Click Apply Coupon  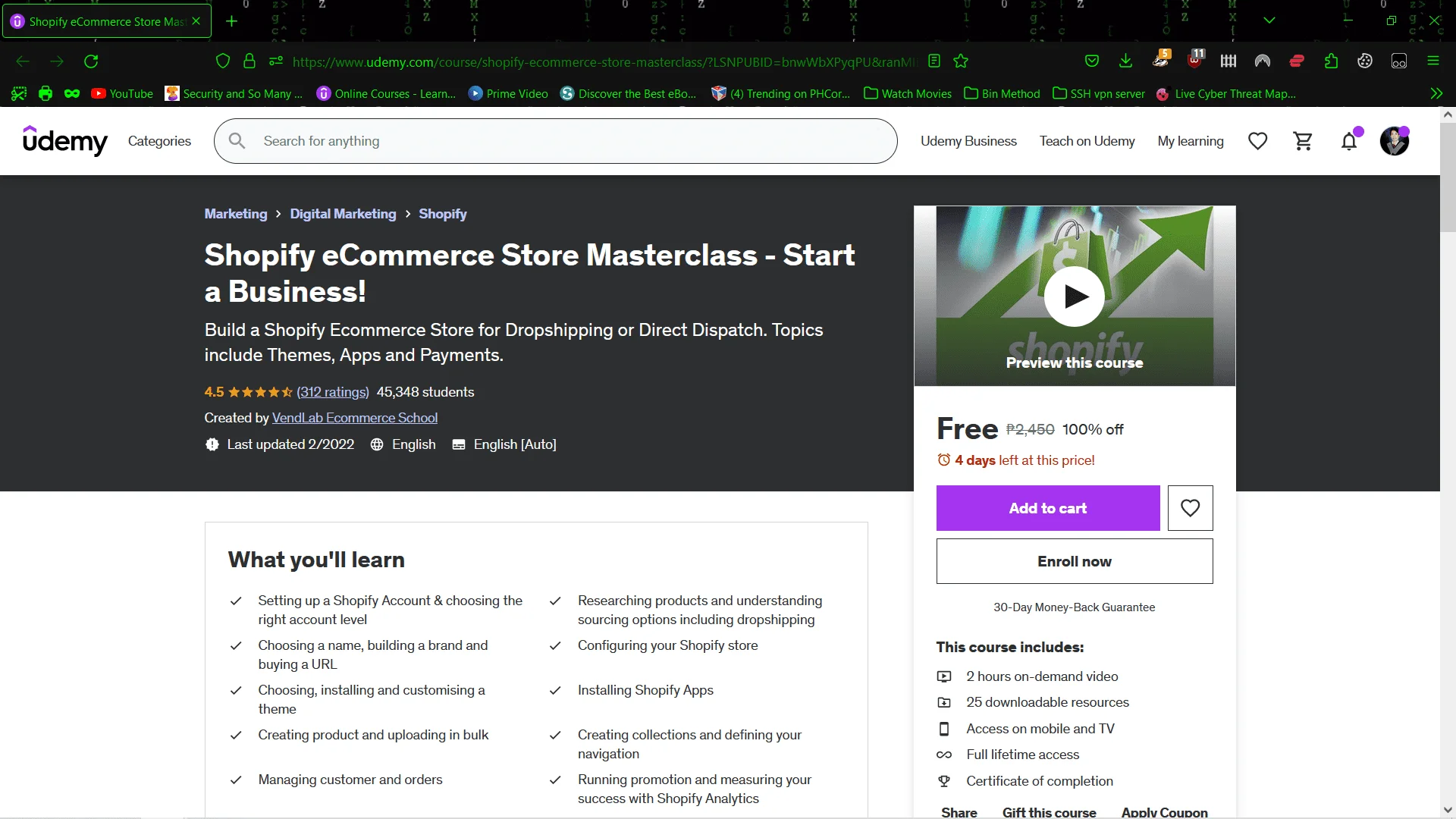(x=1165, y=812)
